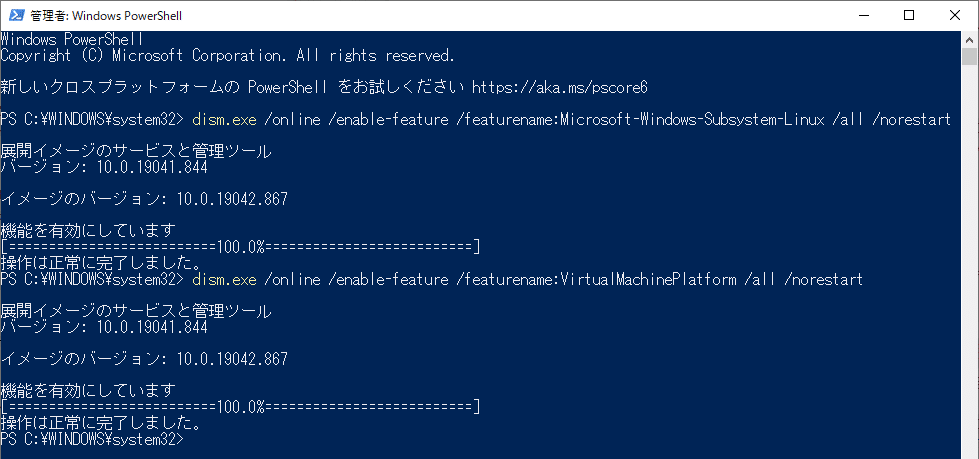This screenshot has height=459, width=979.
Task: Click the second 100.0% progress bar
Action: (240, 407)
